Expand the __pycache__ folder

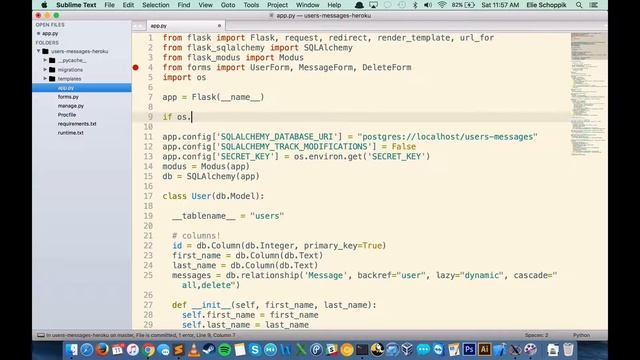point(45,60)
